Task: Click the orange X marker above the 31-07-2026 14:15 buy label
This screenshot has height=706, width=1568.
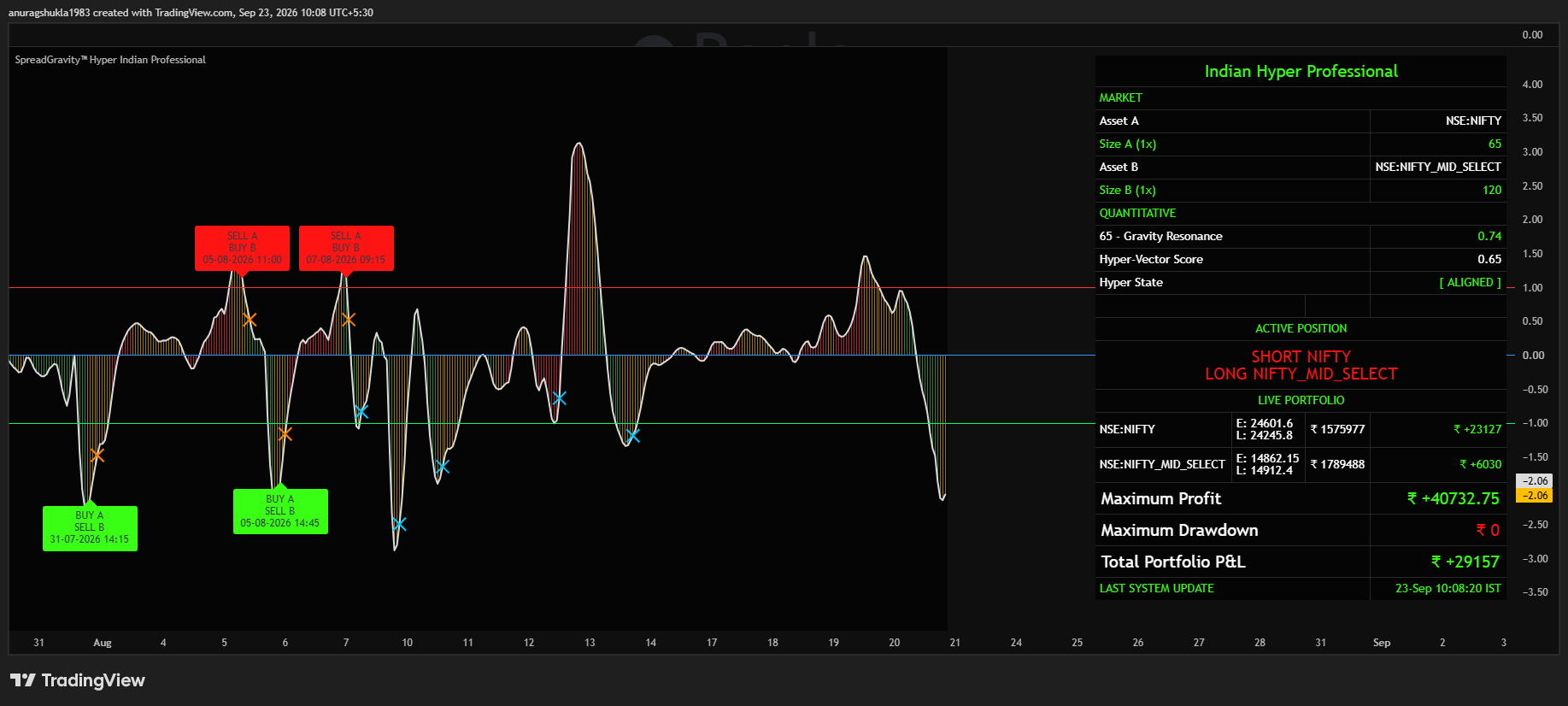Action: (97, 456)
